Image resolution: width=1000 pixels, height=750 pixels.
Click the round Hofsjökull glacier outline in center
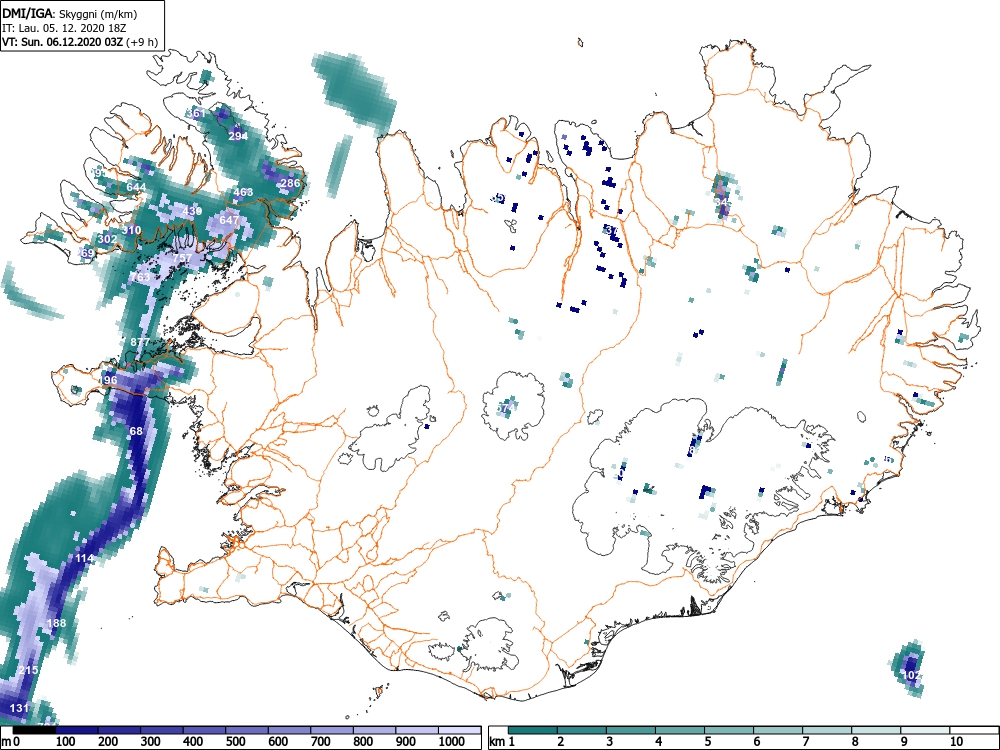point(513,406)
